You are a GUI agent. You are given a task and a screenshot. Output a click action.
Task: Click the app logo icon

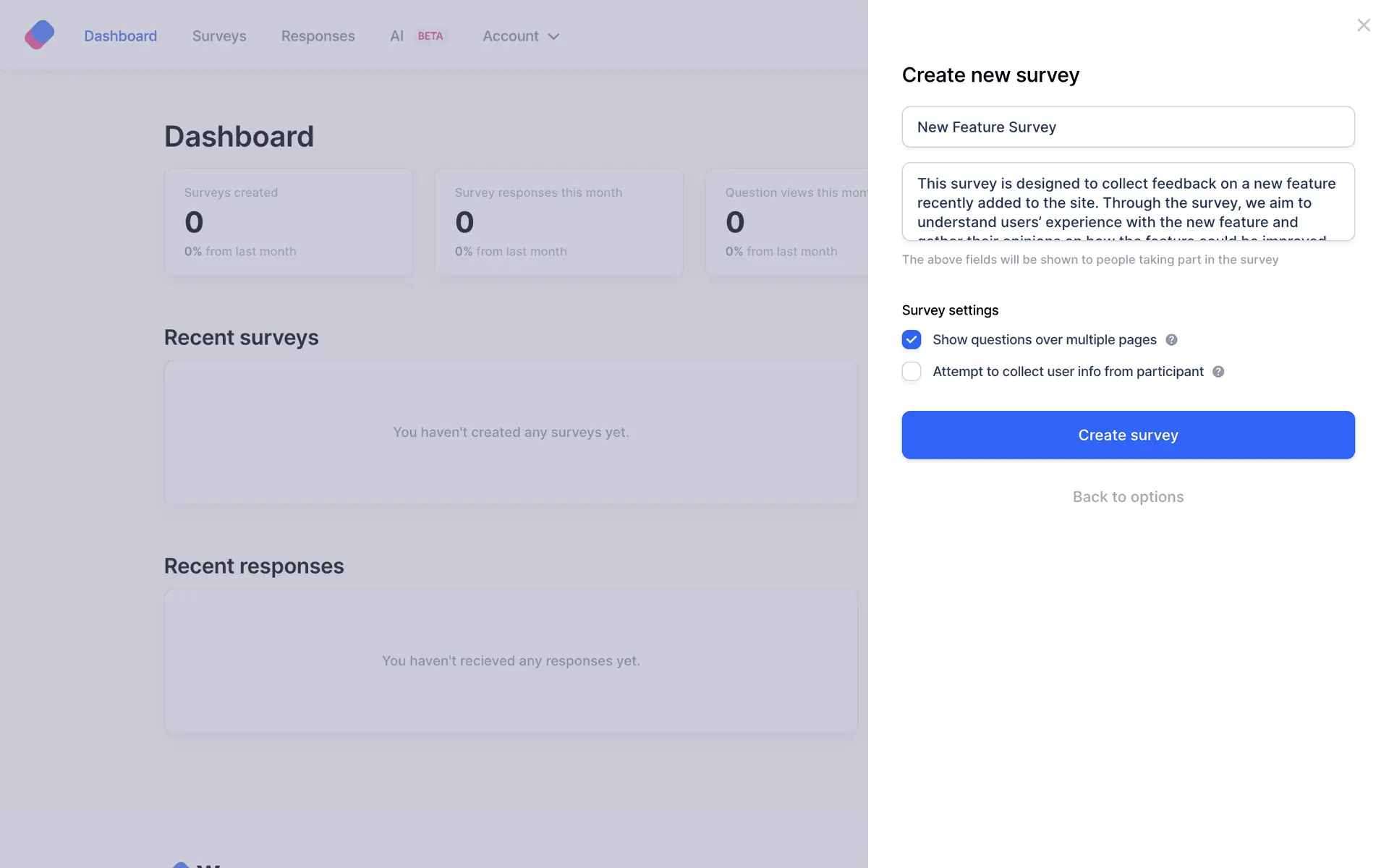click(x=39, y=35)
